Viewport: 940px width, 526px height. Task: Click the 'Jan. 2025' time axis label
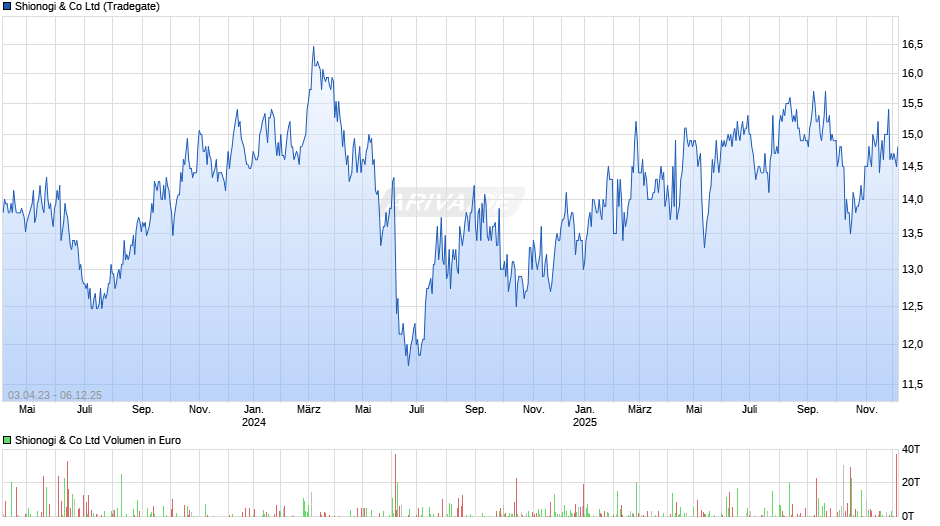(585, 416)
